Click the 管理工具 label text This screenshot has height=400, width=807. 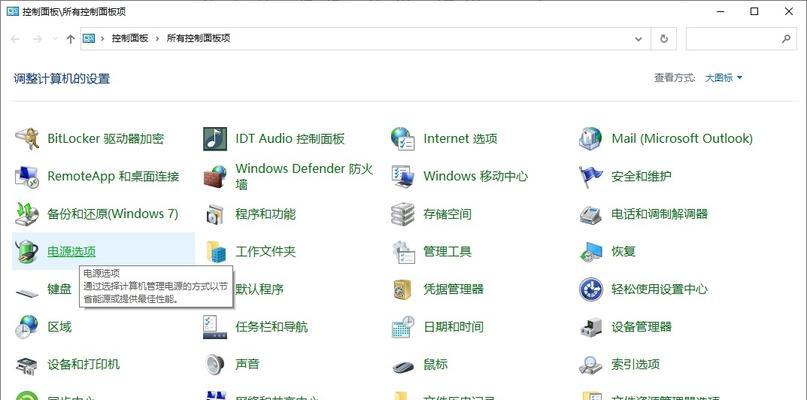[x=447, y=252]
